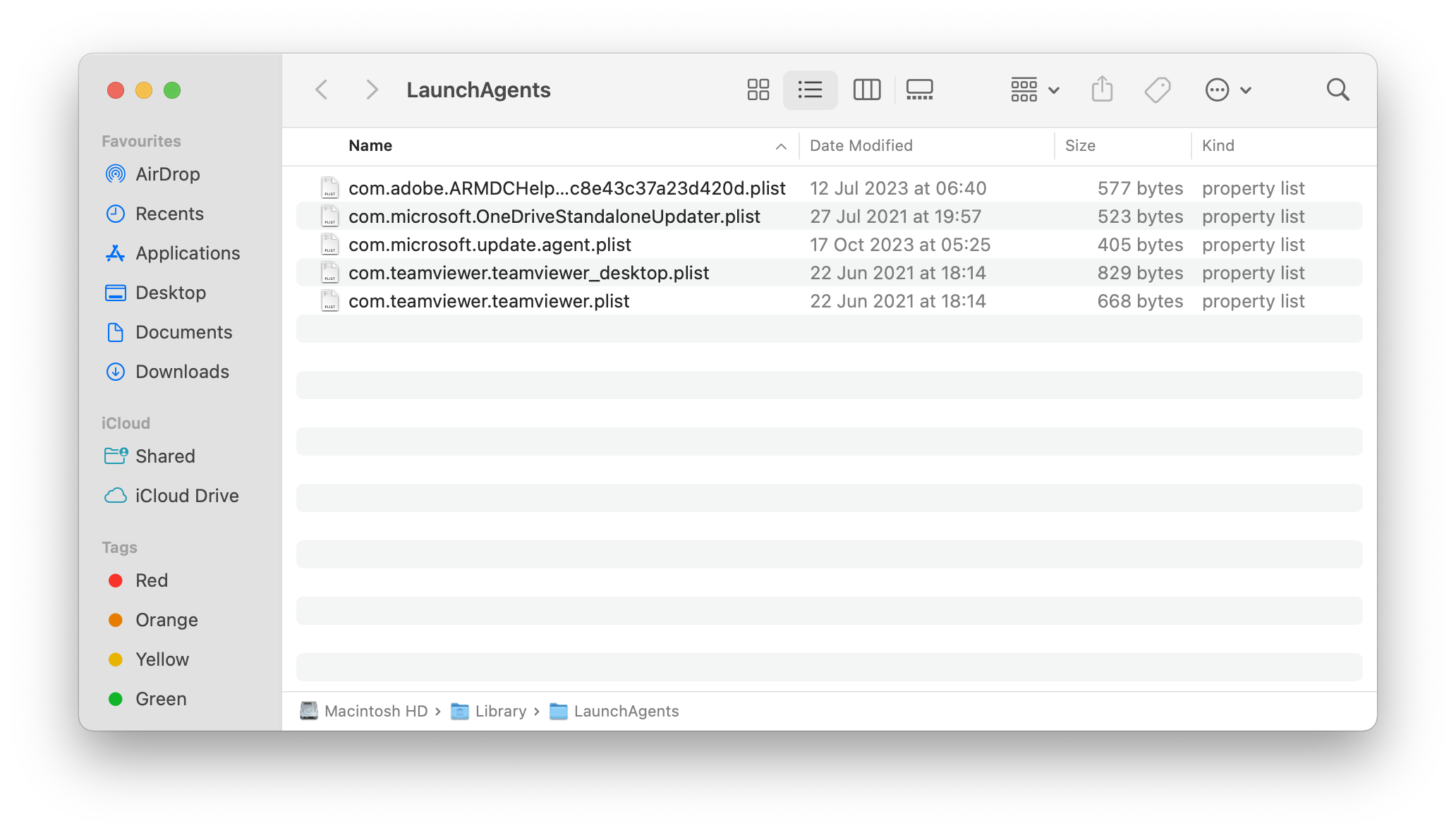
Task: Click the Edit Tags icon
Action: click(x=1157, y=90)
